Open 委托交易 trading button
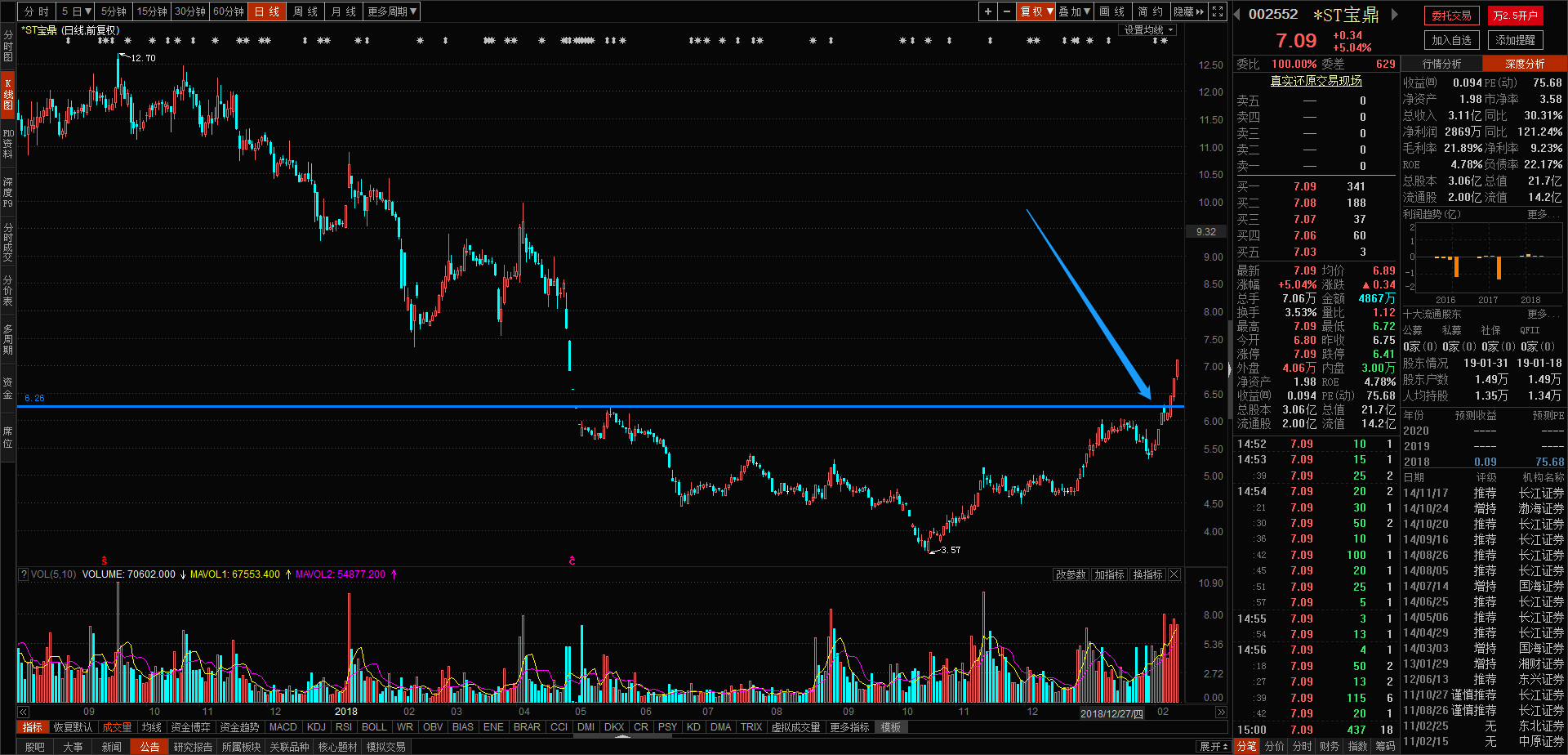The height and width of the screenshot is (755, 1568). (x=1451, y=16)
